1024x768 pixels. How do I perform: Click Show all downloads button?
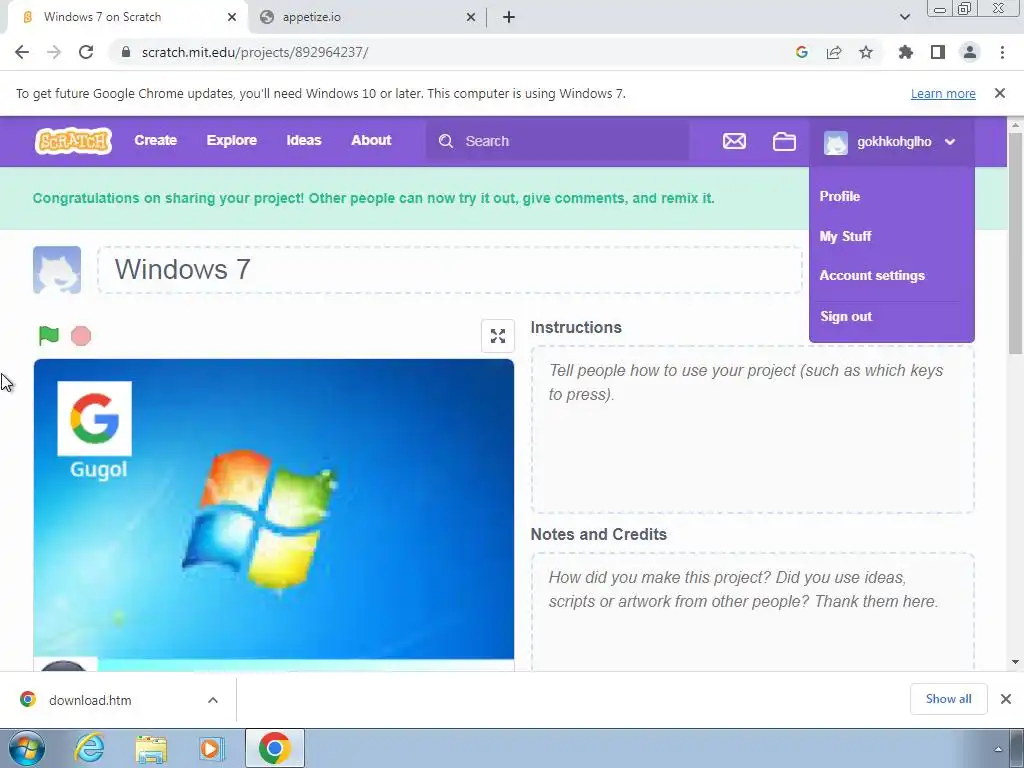click(948, 699)
